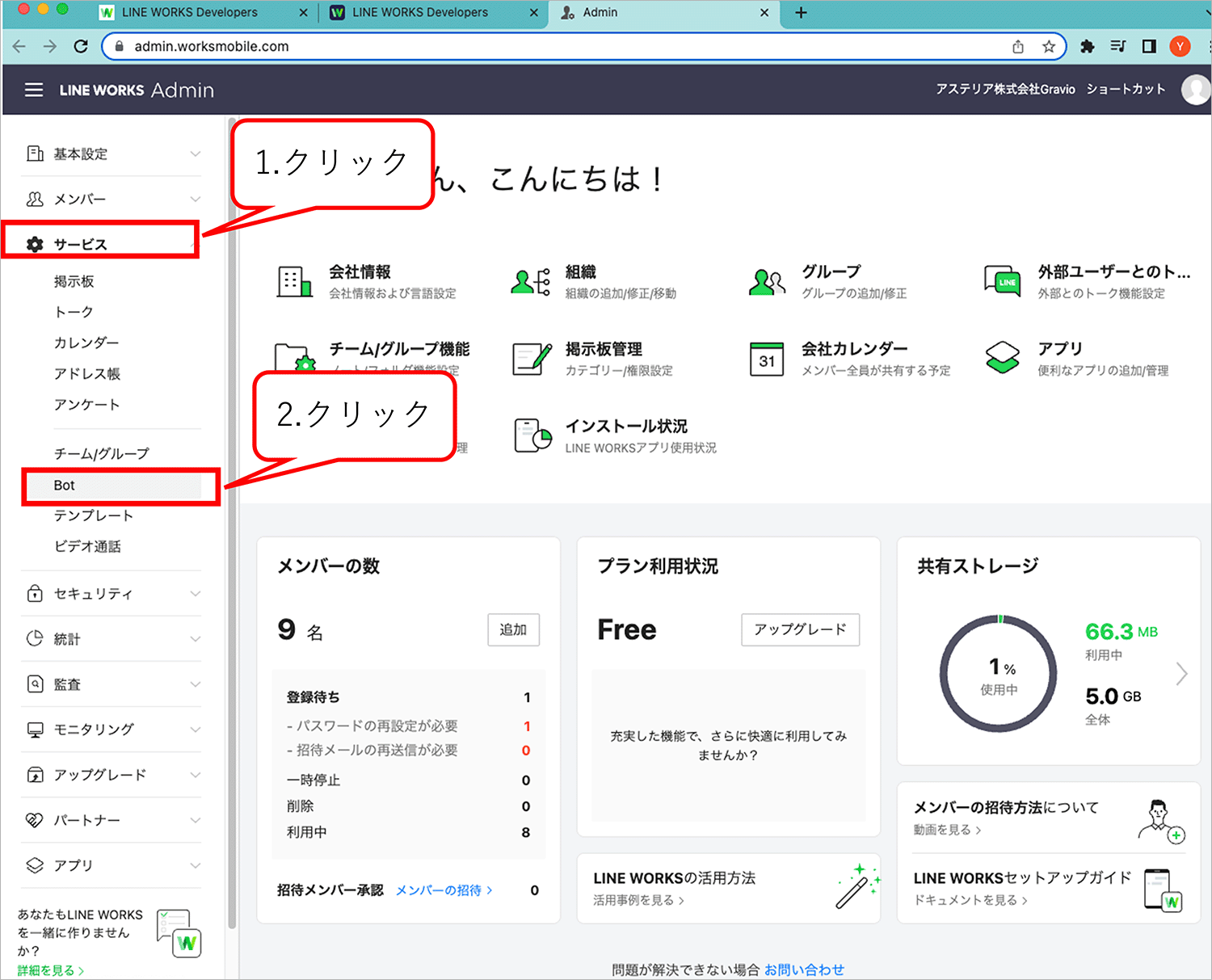Click the 掲示板管理 pencil icon
This screenshot has width=1212, height=980.
532,359
